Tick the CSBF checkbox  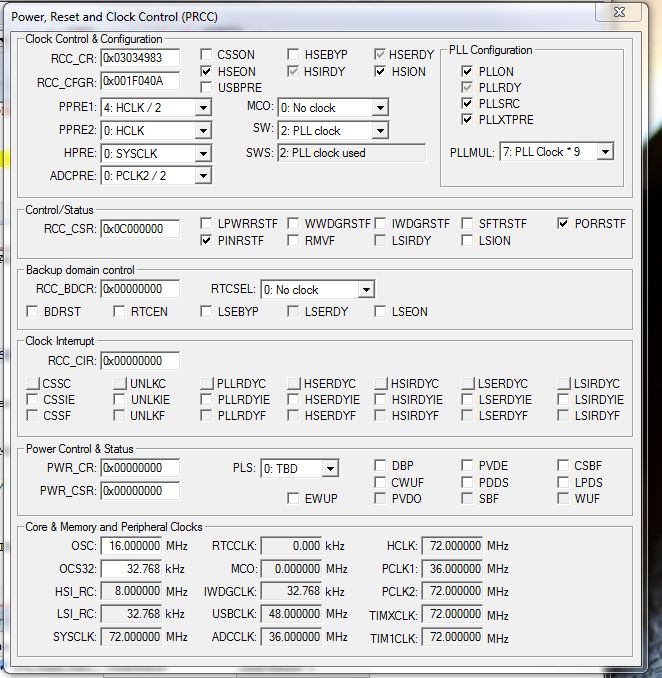pos(563,466)
